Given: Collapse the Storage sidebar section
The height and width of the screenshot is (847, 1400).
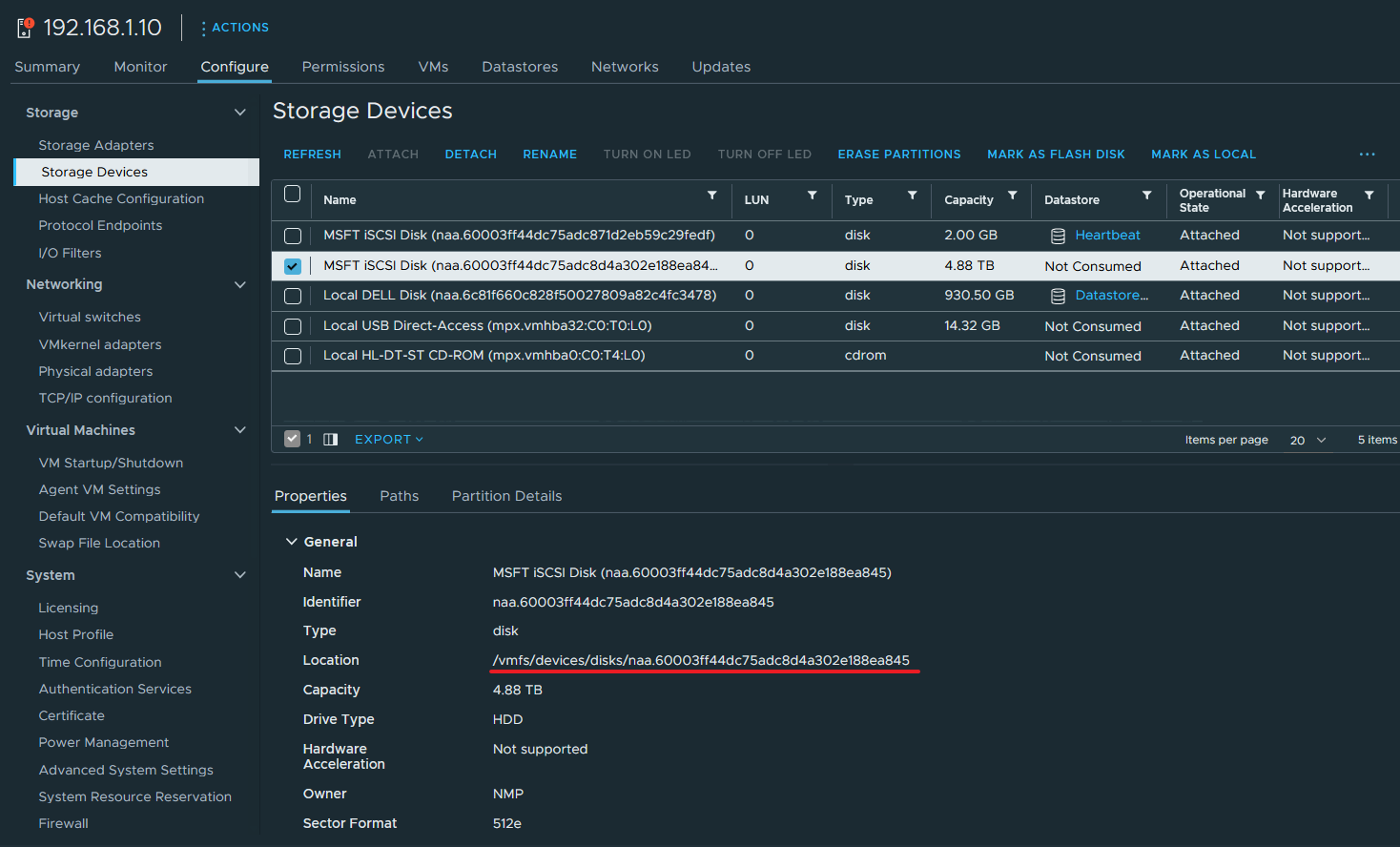Looking at the screenshot, I should pos(239,112).
